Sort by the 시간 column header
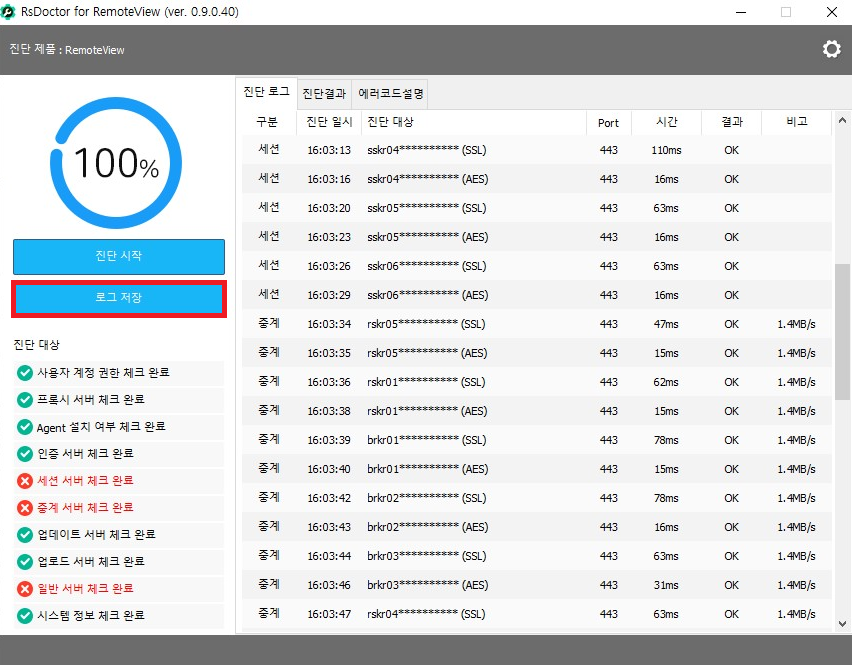 (x=666, y=122)
